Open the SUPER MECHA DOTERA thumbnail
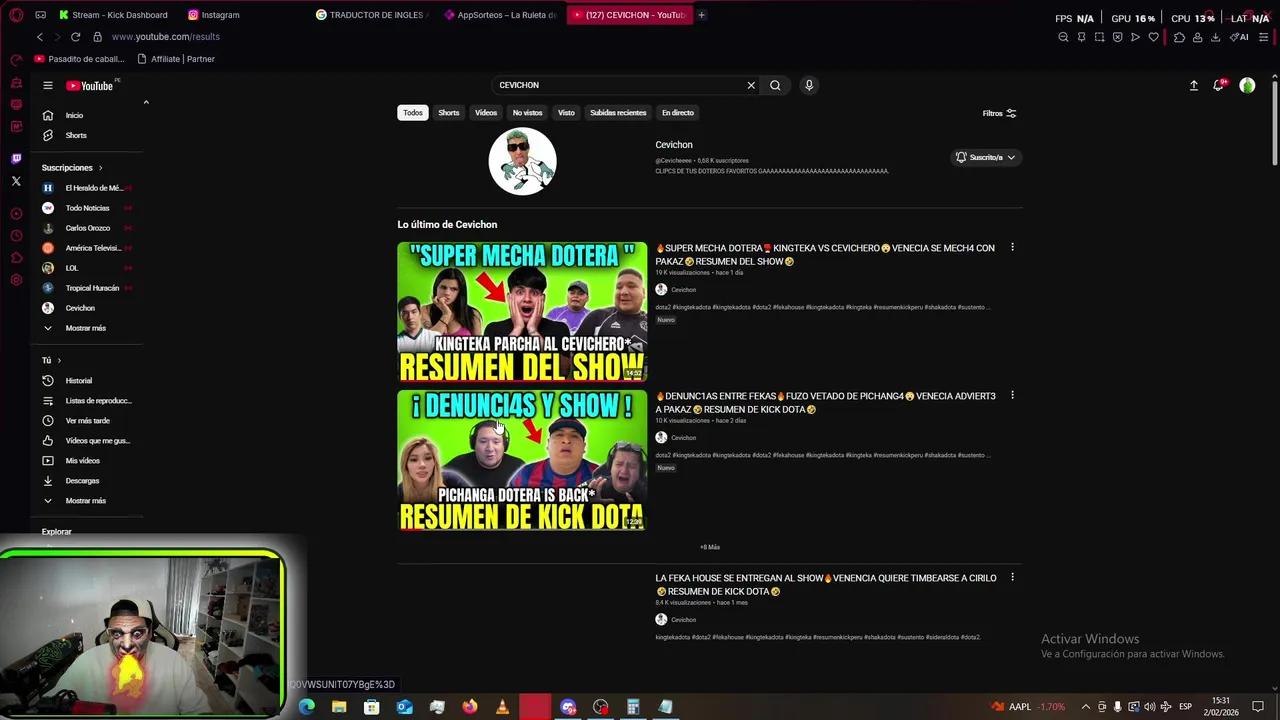Image resolution: width=1280 pixels, height=720 pixels. (522, 312)
